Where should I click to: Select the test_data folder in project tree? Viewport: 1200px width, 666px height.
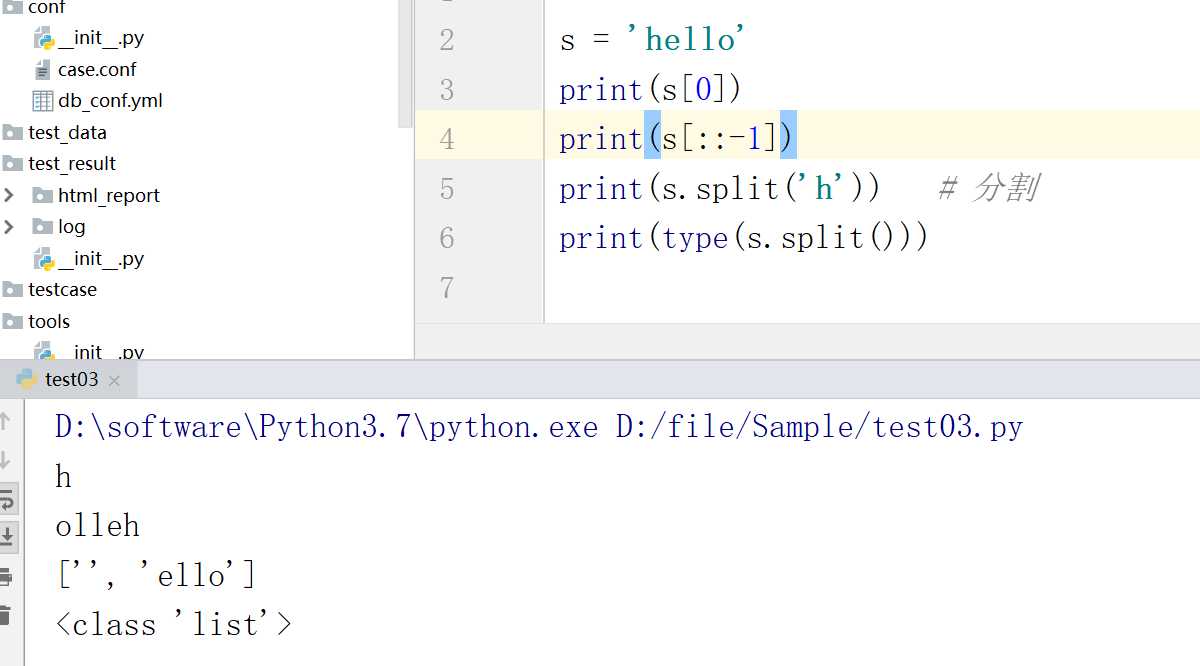67,133
